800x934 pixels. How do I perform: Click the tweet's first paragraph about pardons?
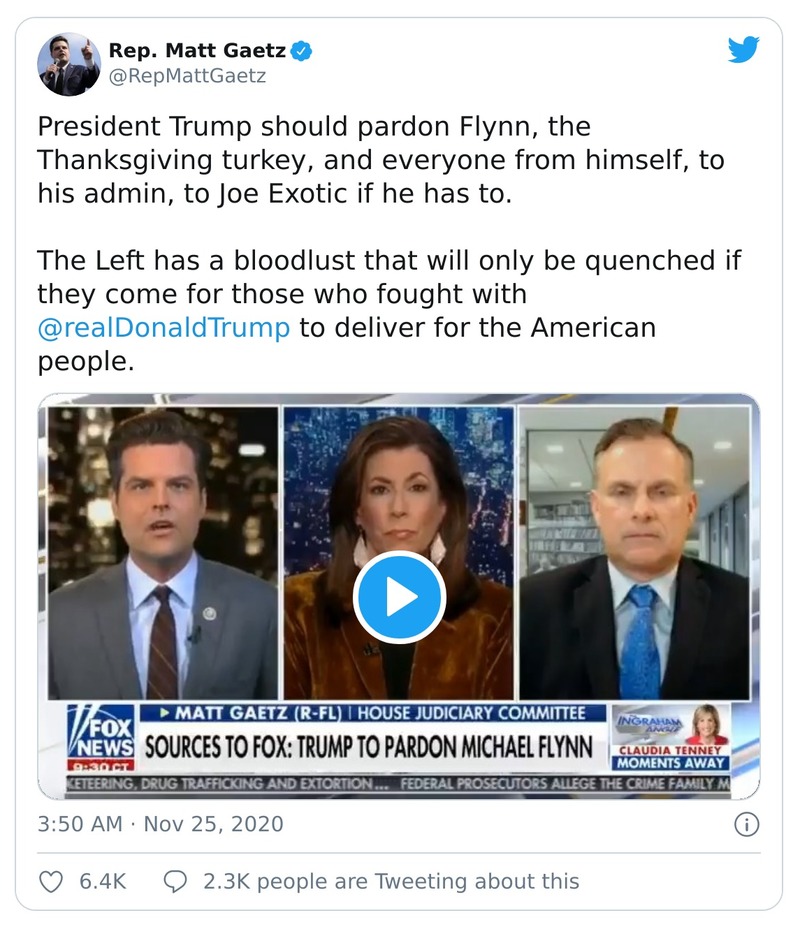tap(380, 160)
